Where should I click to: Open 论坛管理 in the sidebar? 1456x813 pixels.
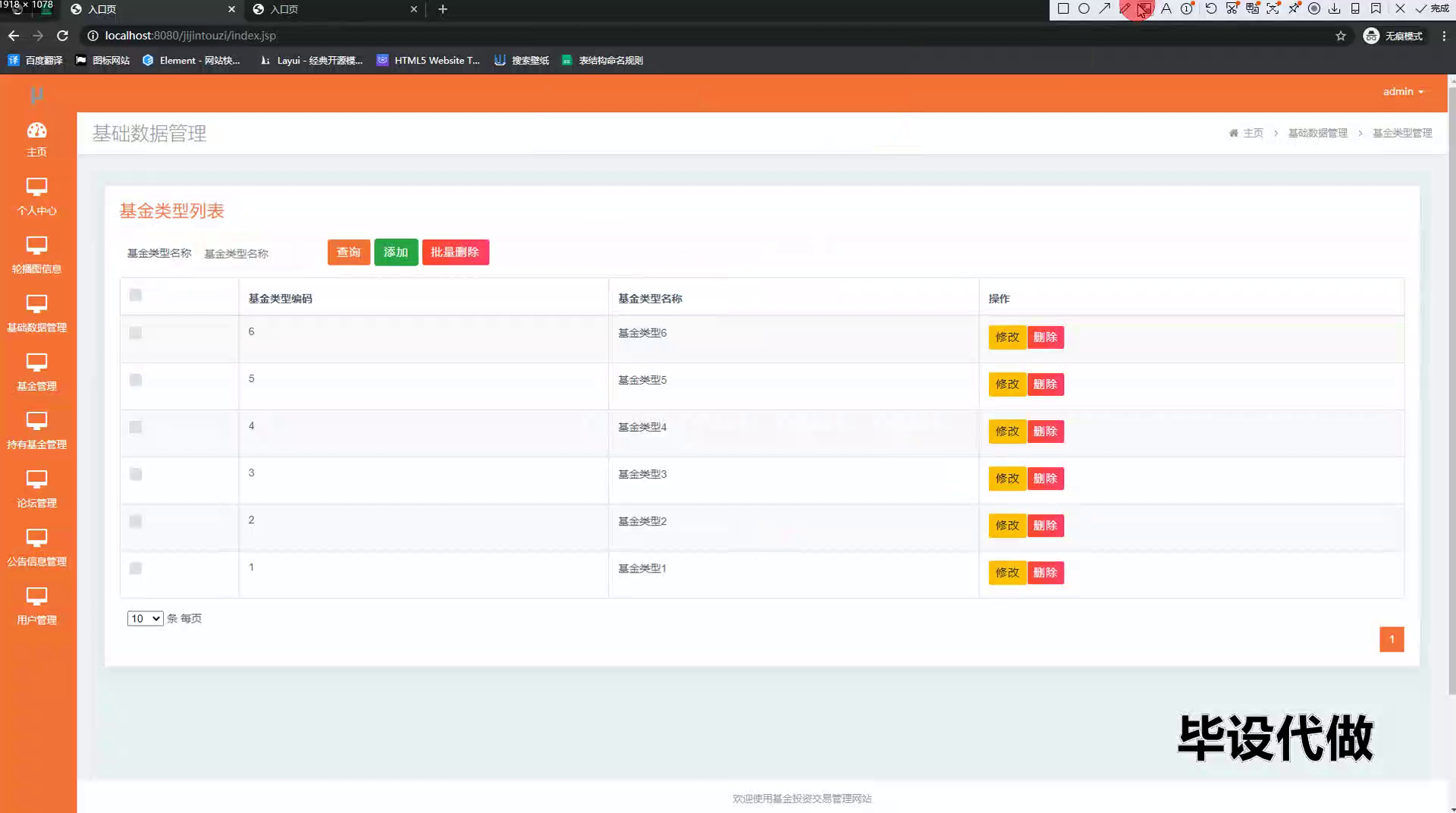click(36, 489)
